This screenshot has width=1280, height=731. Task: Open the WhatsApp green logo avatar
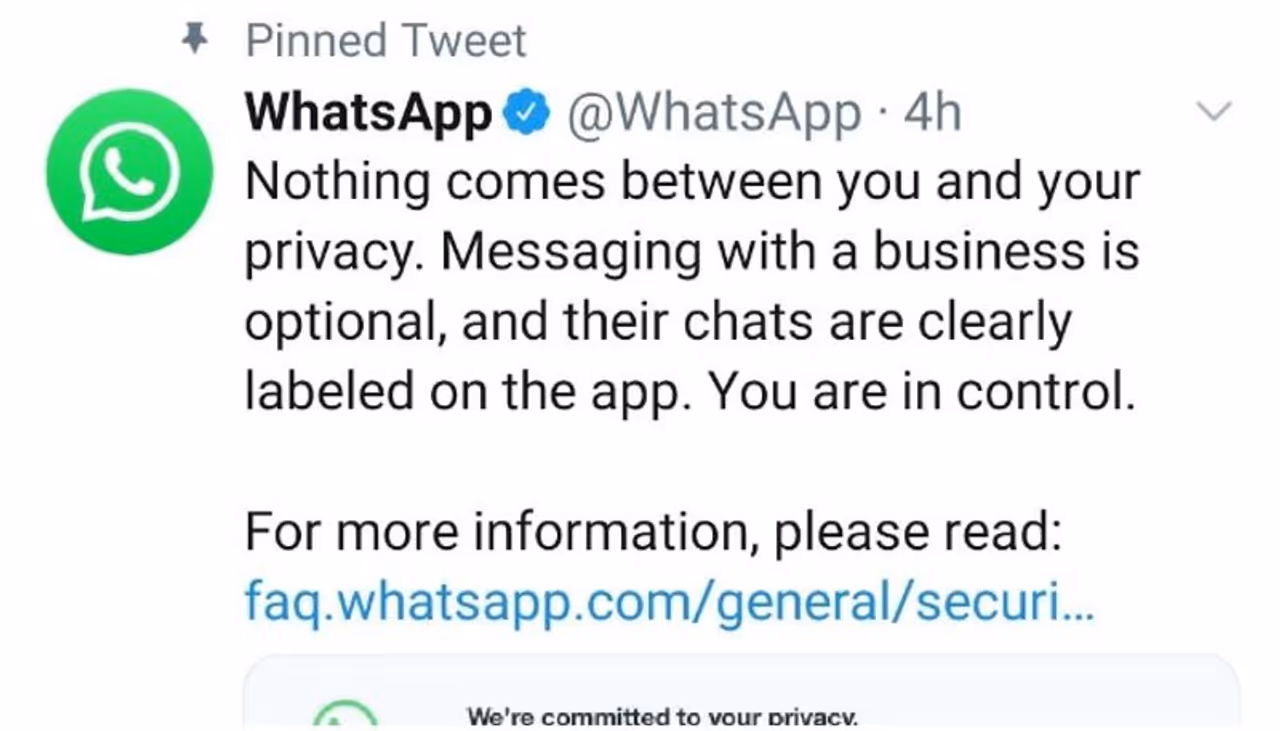129,172
